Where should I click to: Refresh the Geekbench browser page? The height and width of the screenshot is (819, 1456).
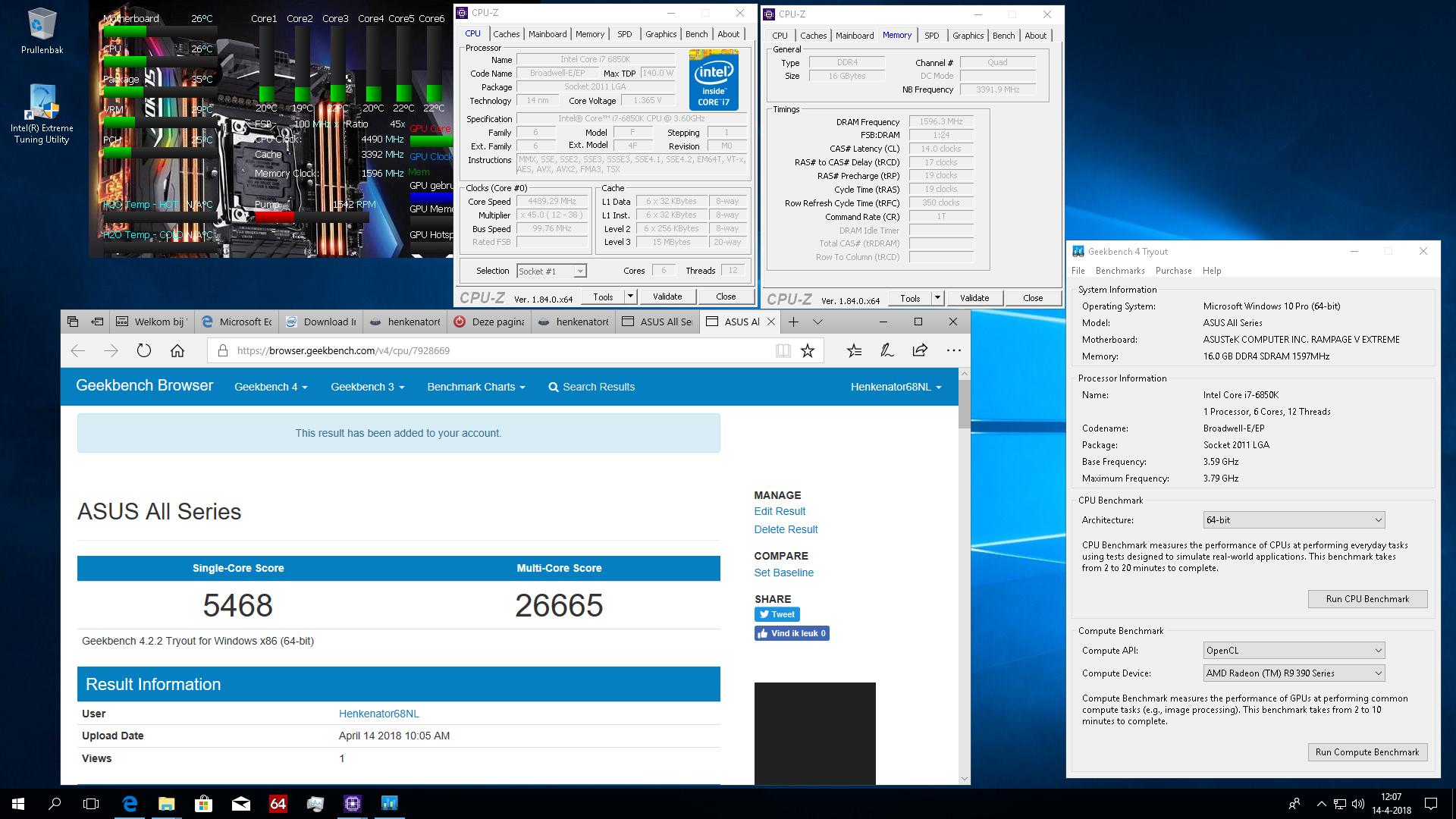coord(144,350)
